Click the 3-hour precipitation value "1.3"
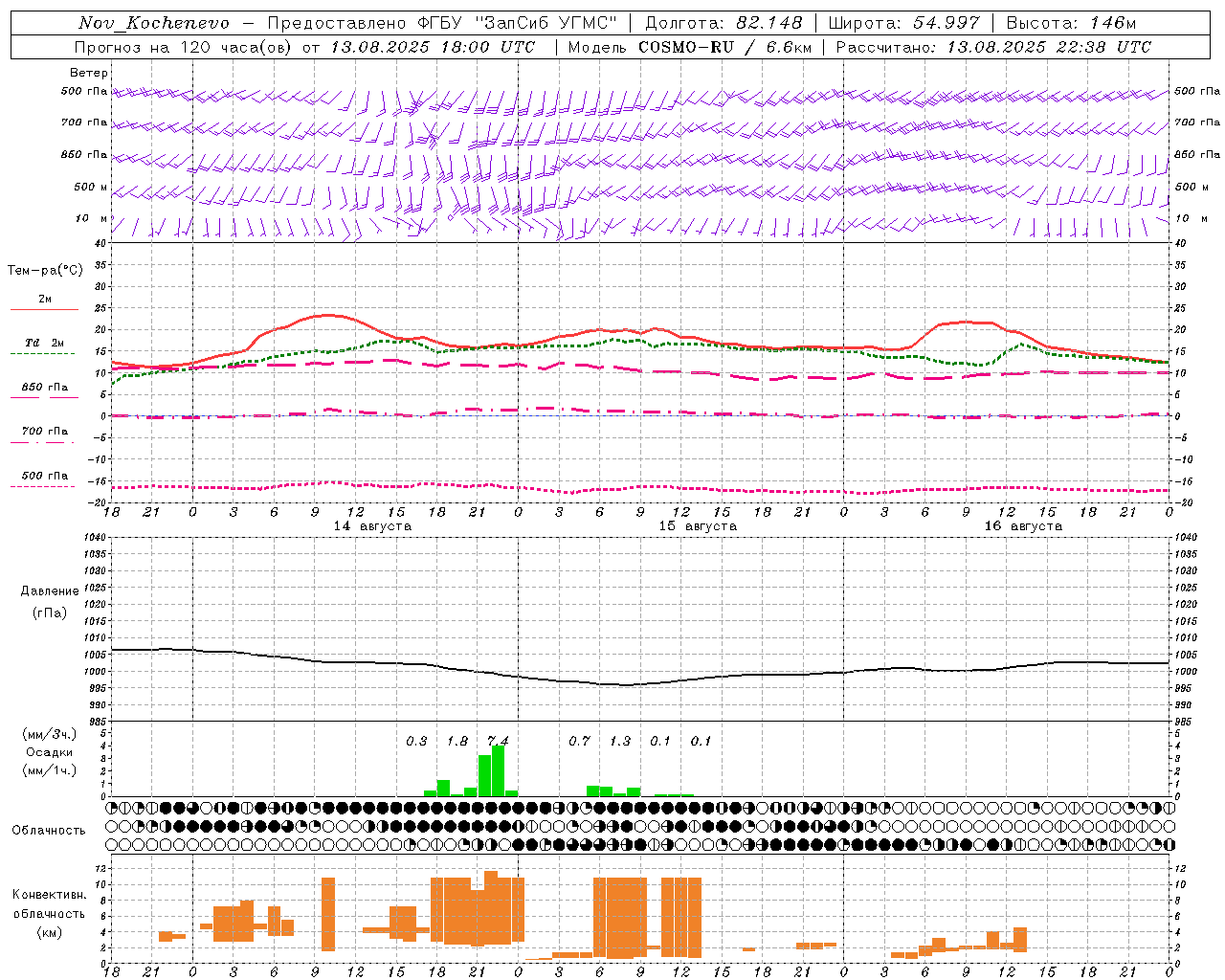 [x=620, y=741]
